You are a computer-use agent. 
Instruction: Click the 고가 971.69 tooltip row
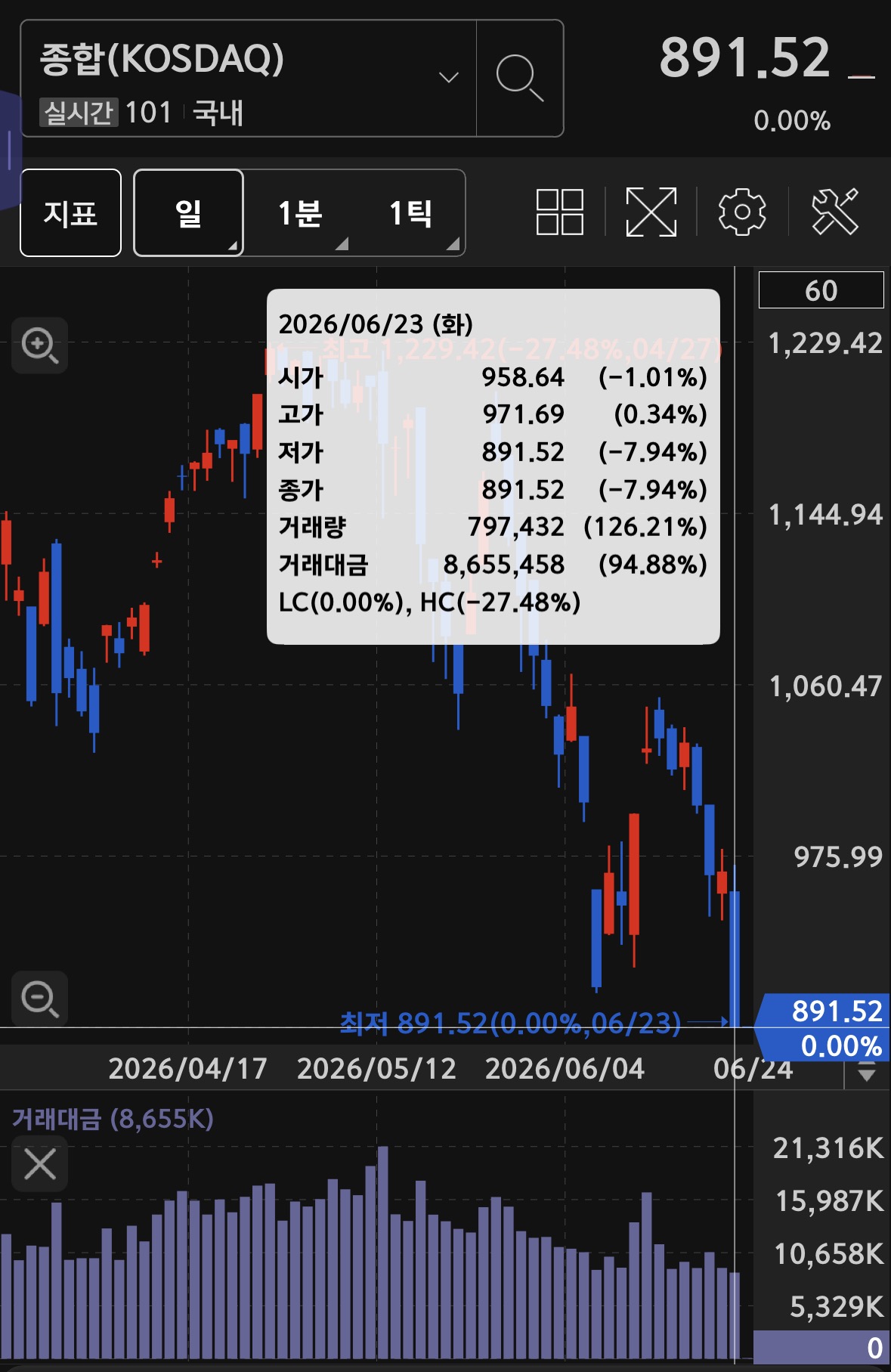point(493,414)
